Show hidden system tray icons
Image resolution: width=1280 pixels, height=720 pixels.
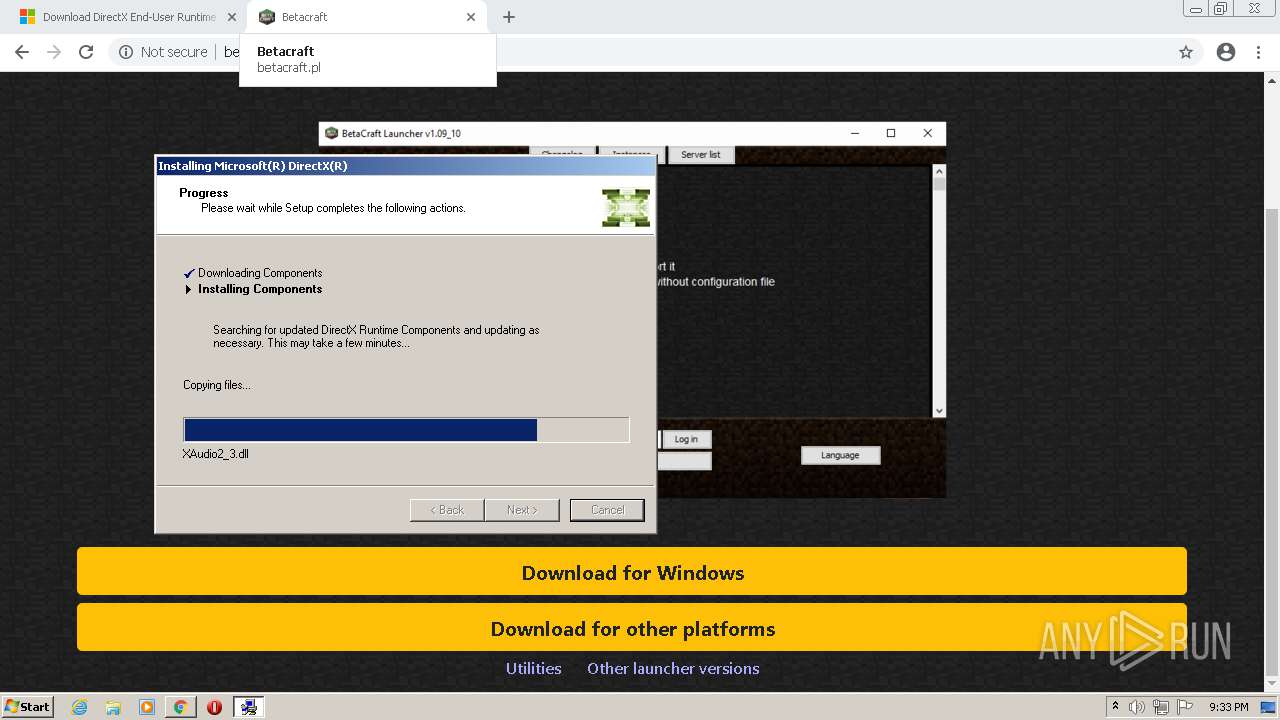click(1115, 706)
